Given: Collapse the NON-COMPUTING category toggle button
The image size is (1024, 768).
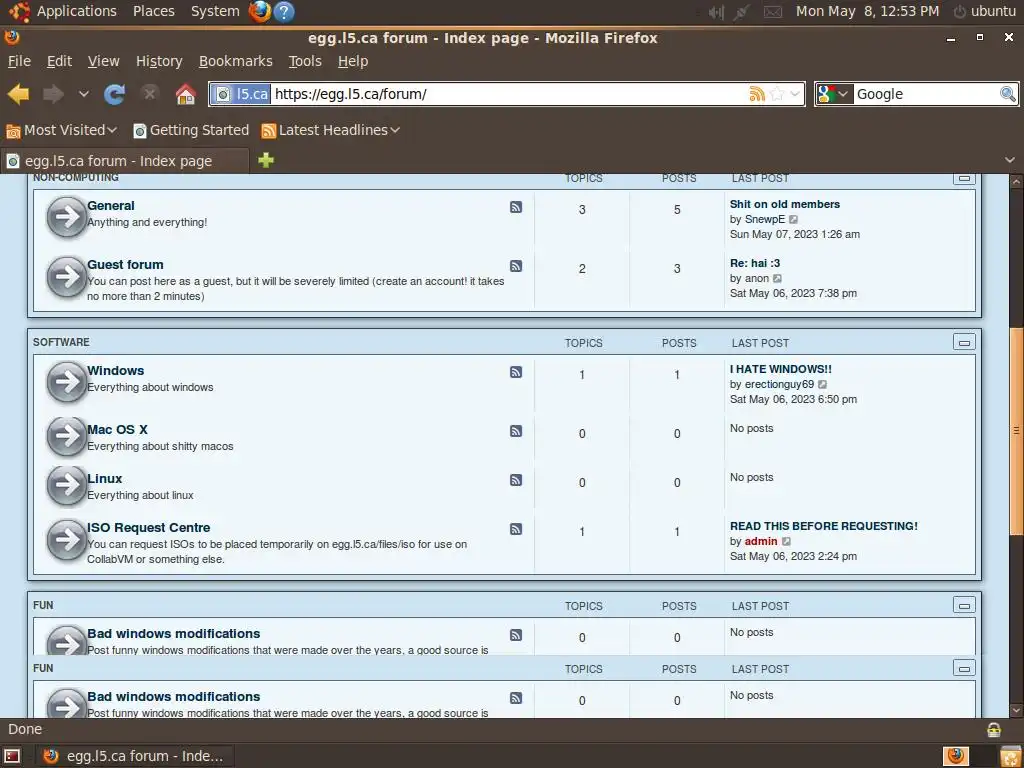Looking at the screenshot, I should tap(964, 178).
